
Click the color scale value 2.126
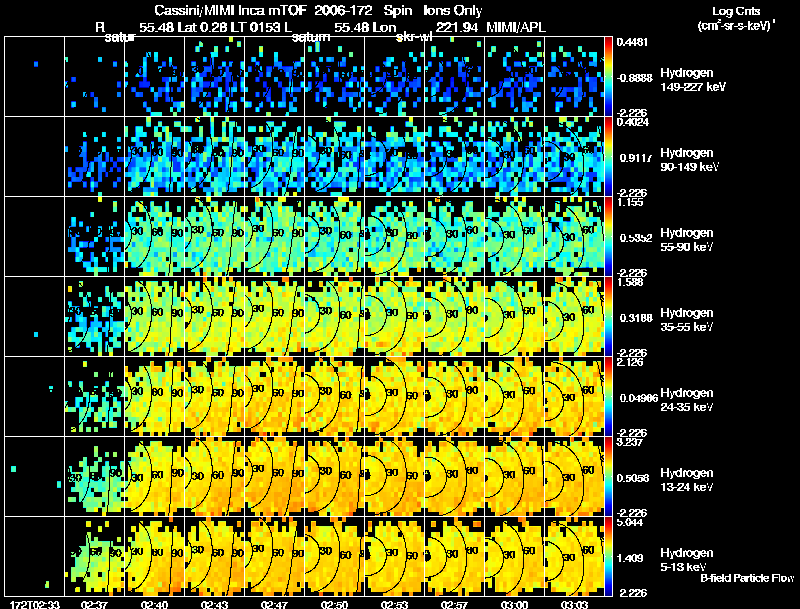(630, 362)
